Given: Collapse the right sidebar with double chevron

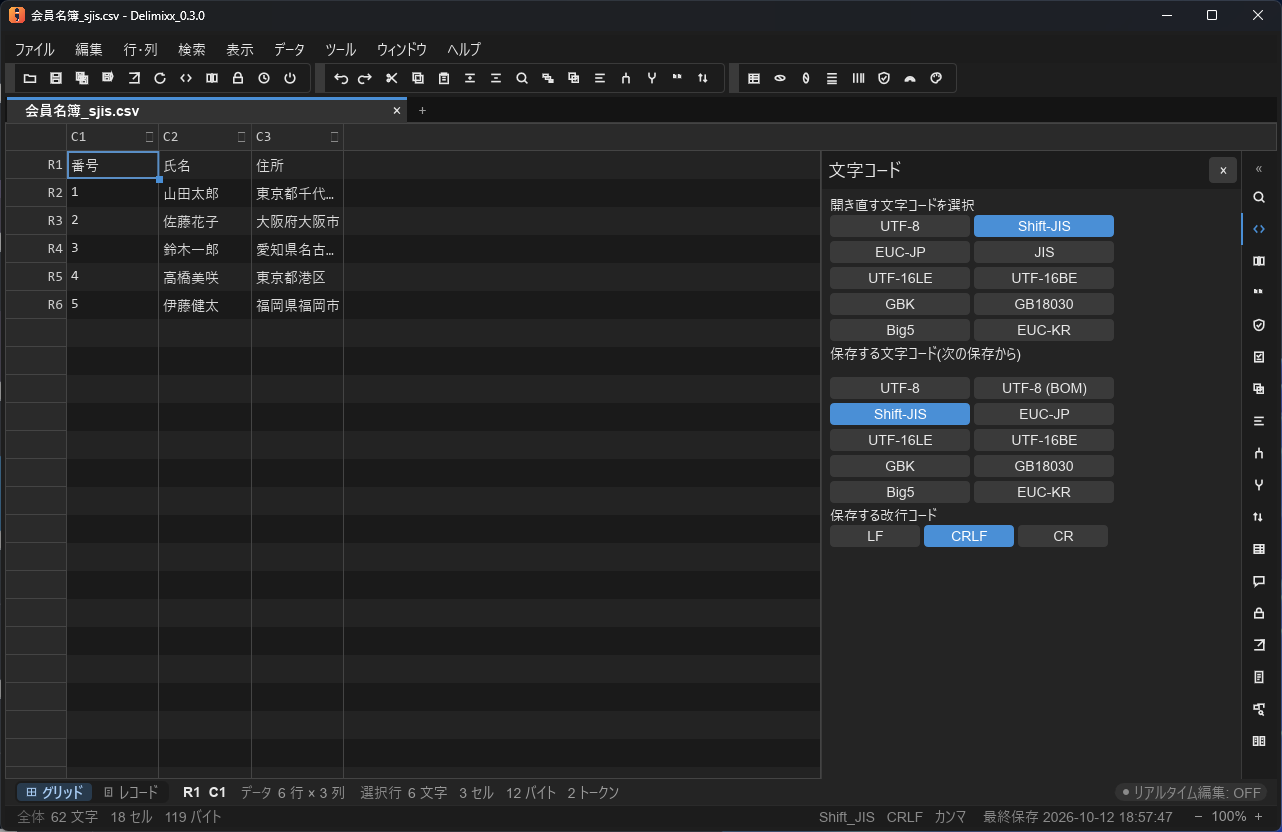Looking at the screenshot, I should click(1259, 168).
